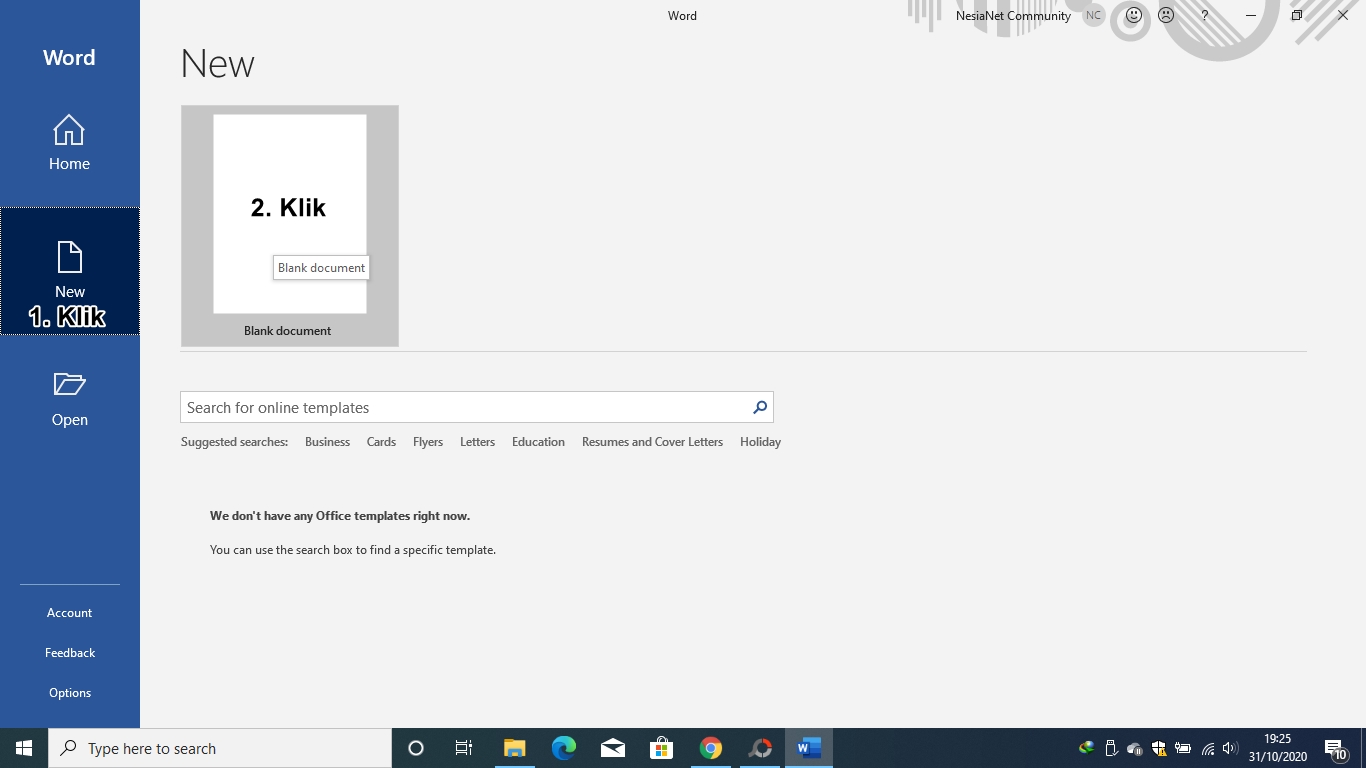The height and width of the screenshot is (768, 1366).
Task: Open the Account page
Action: [69, 613]
